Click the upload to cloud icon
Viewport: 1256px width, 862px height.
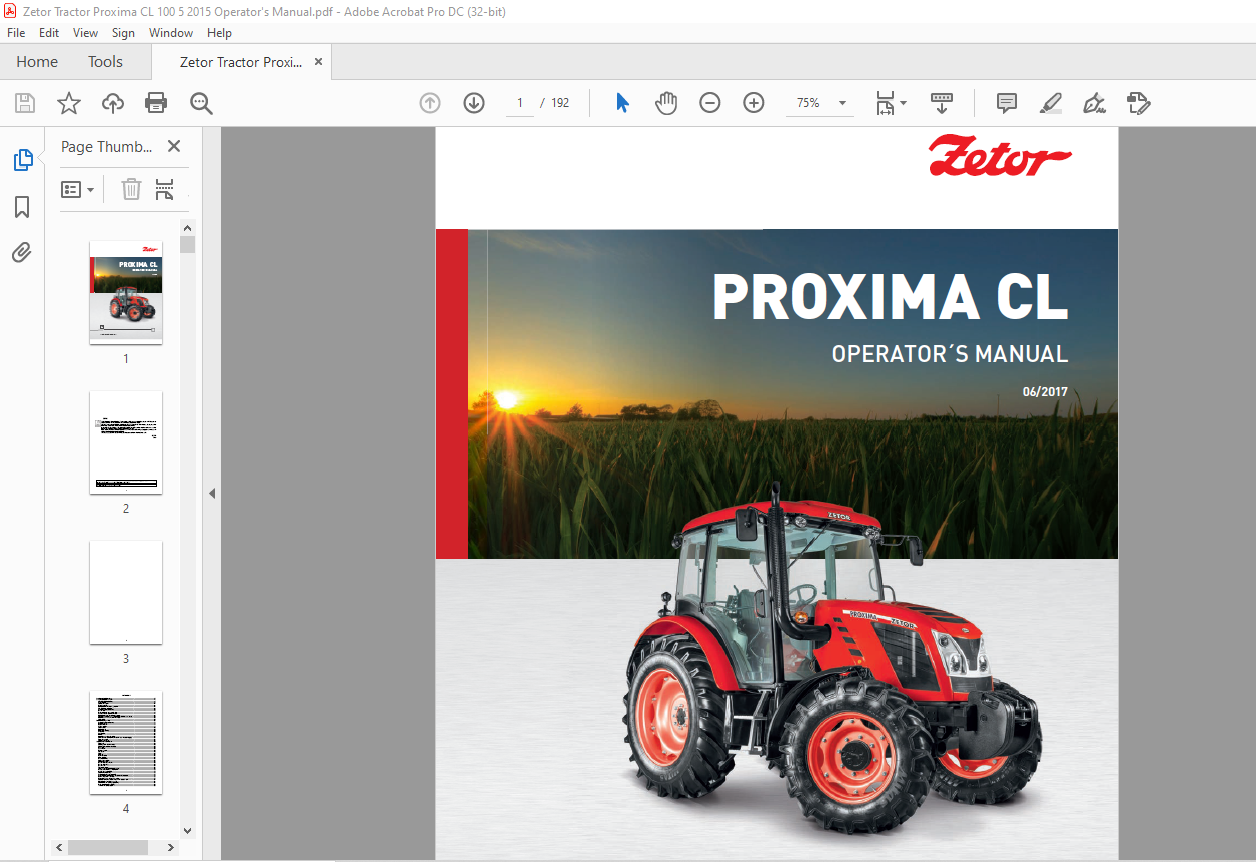[x=113, y=103]
